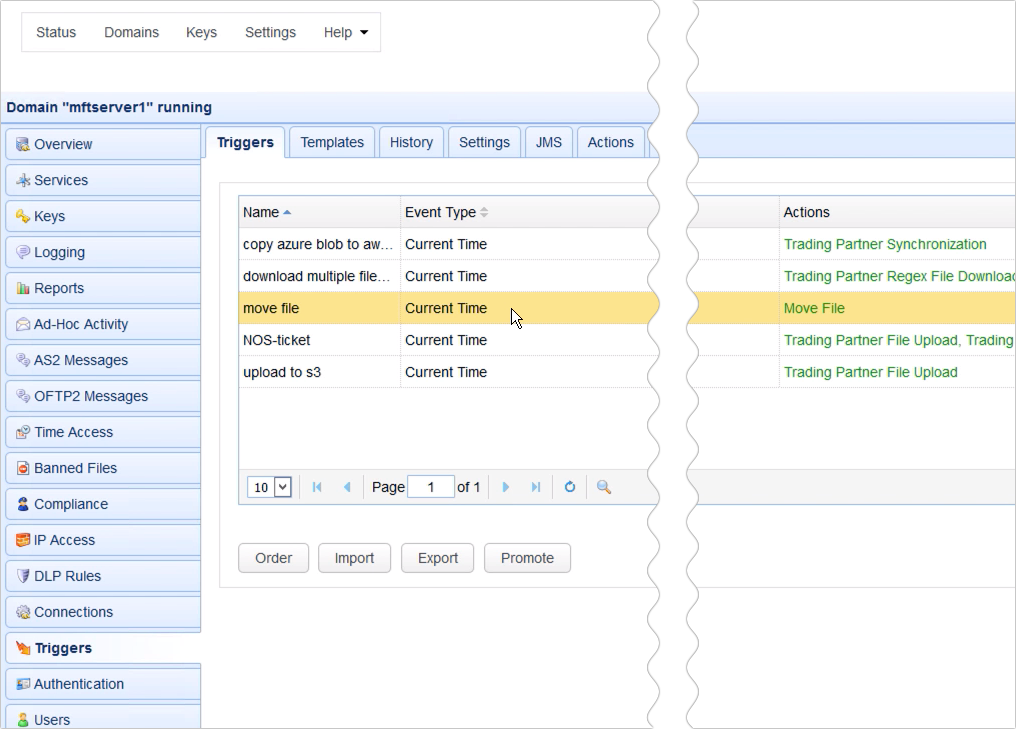1016x729 pixels.
Task: Refresh the triggers list
Action: pyautogui.click(x=570, y=487)
